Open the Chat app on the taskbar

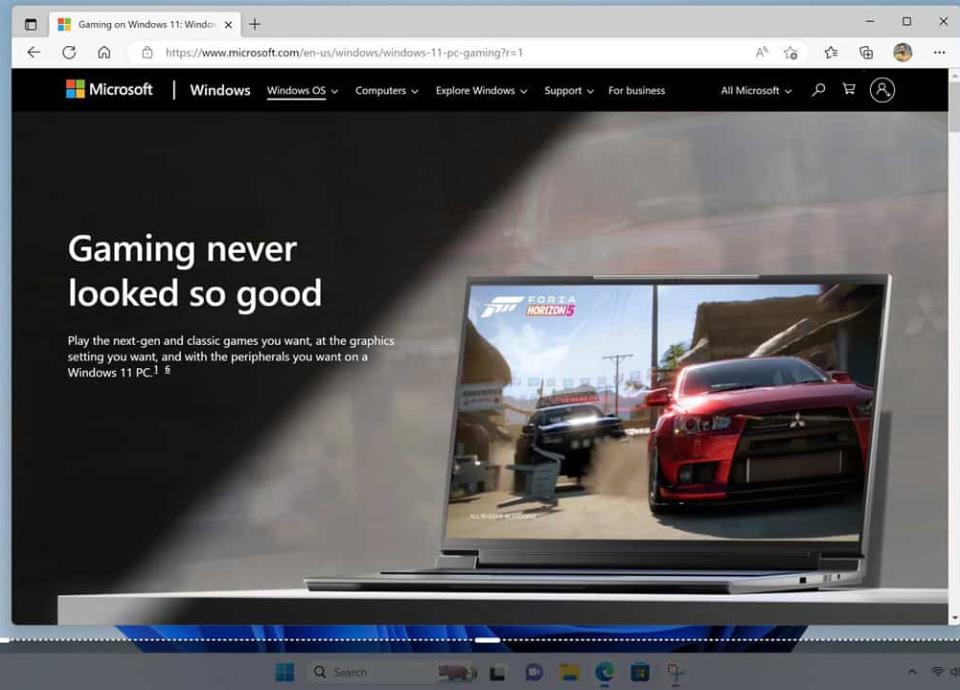coord(534,672)
